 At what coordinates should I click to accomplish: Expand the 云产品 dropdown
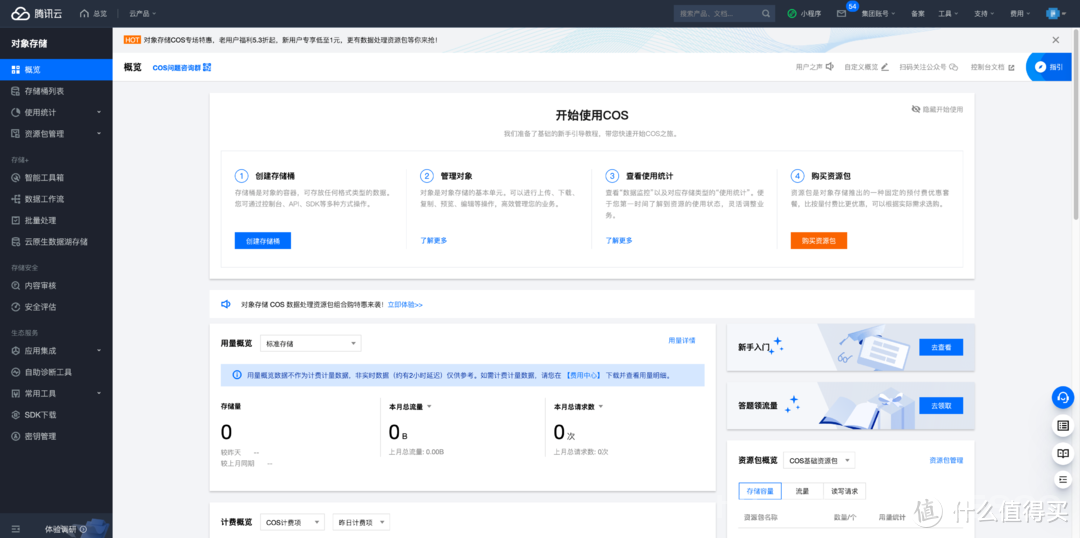tap(143, 13)
